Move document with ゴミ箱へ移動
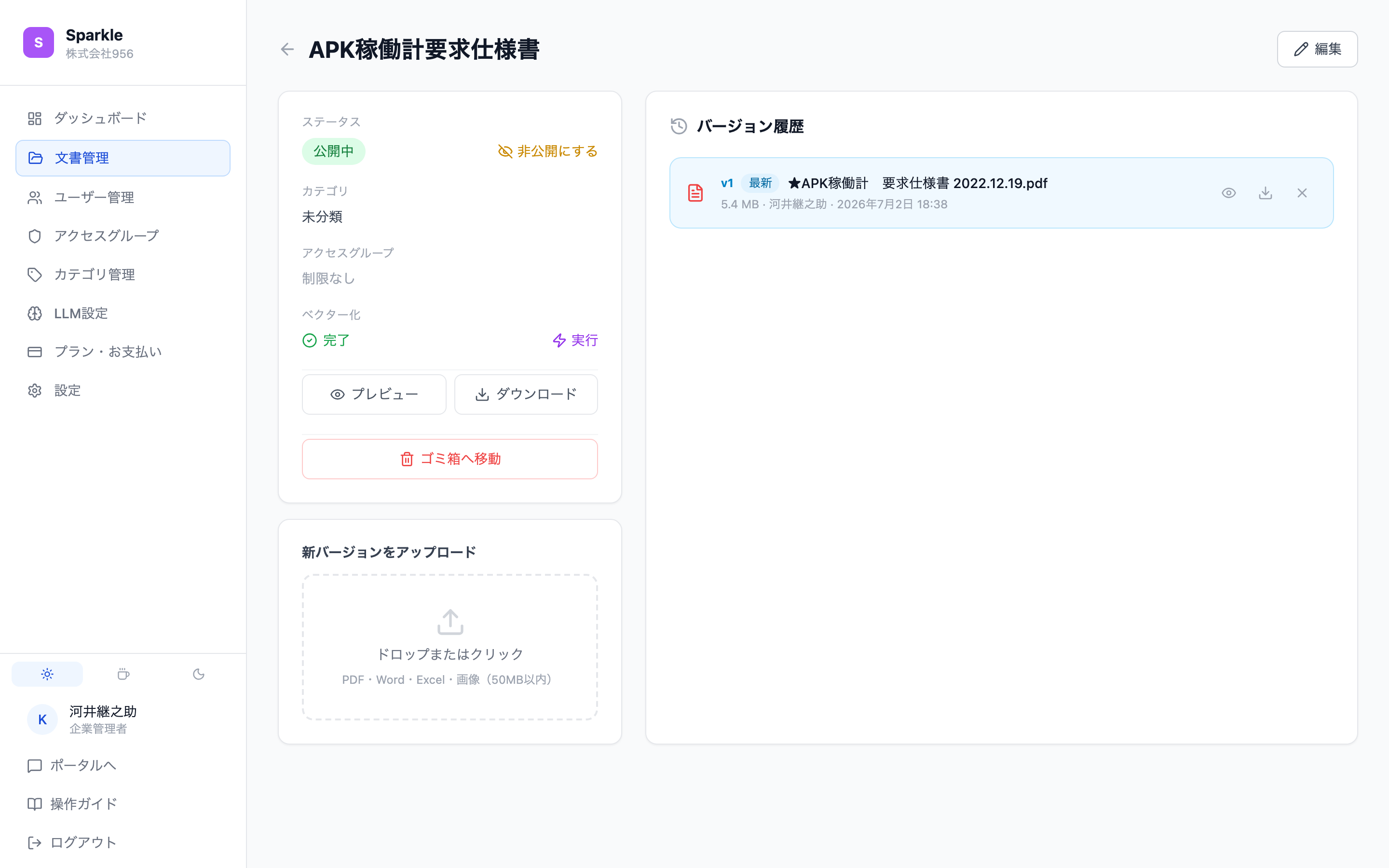Screen dimensions: 1389x868 [x=450, y=459]
